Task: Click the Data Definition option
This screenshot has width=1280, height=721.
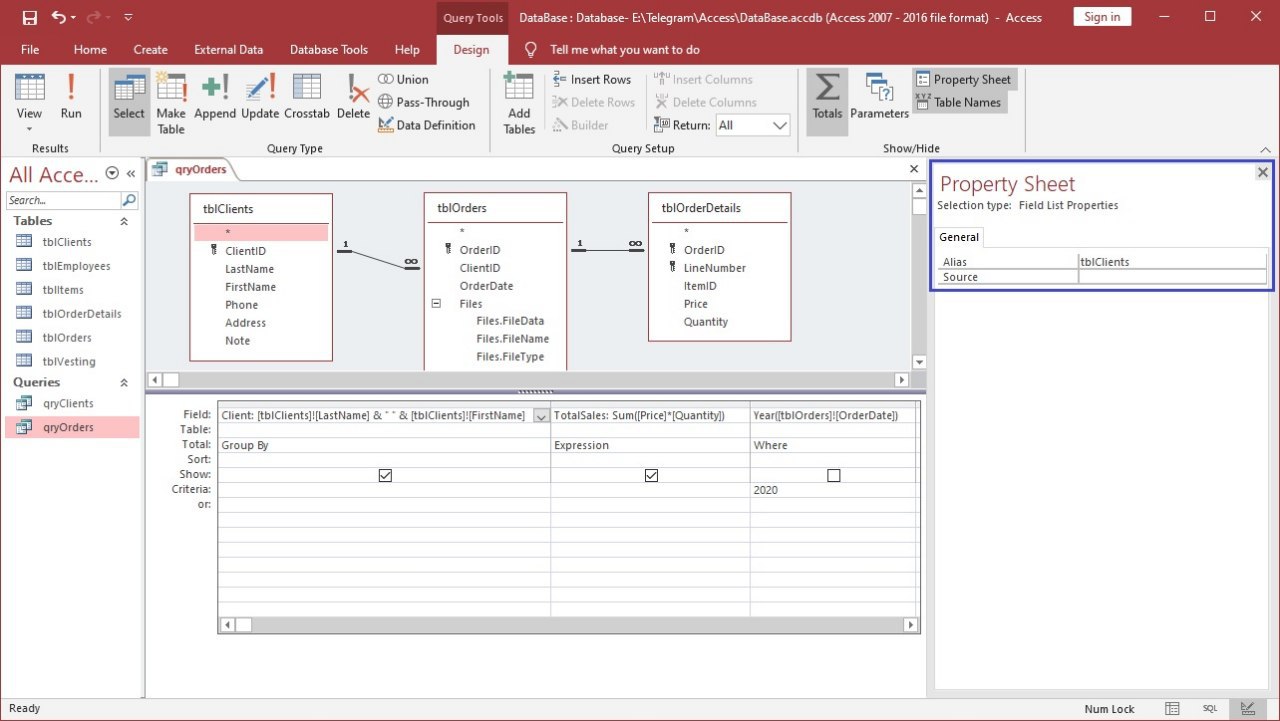Action: (x=426, y=125)
